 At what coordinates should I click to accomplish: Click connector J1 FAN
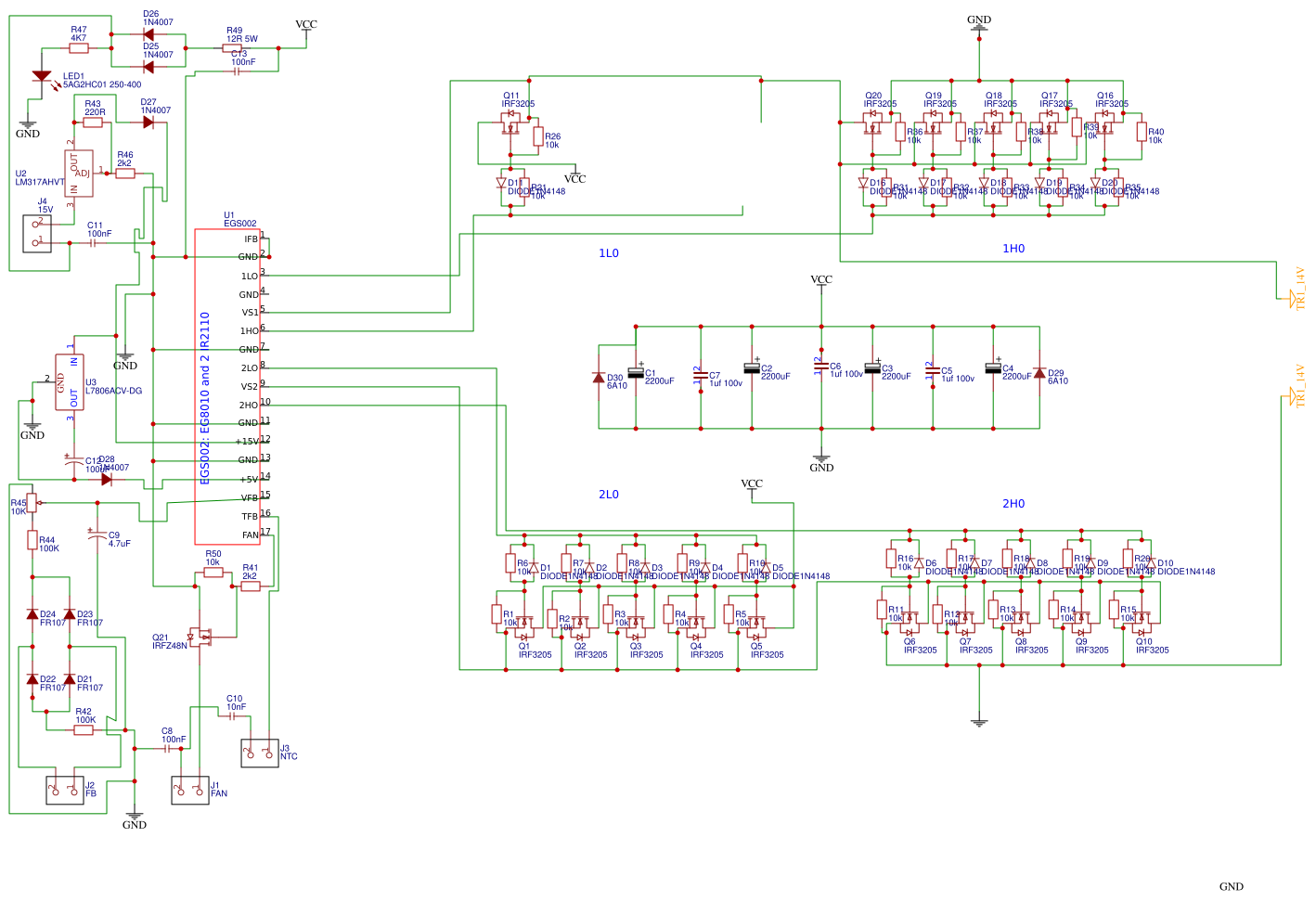(190, 790)
